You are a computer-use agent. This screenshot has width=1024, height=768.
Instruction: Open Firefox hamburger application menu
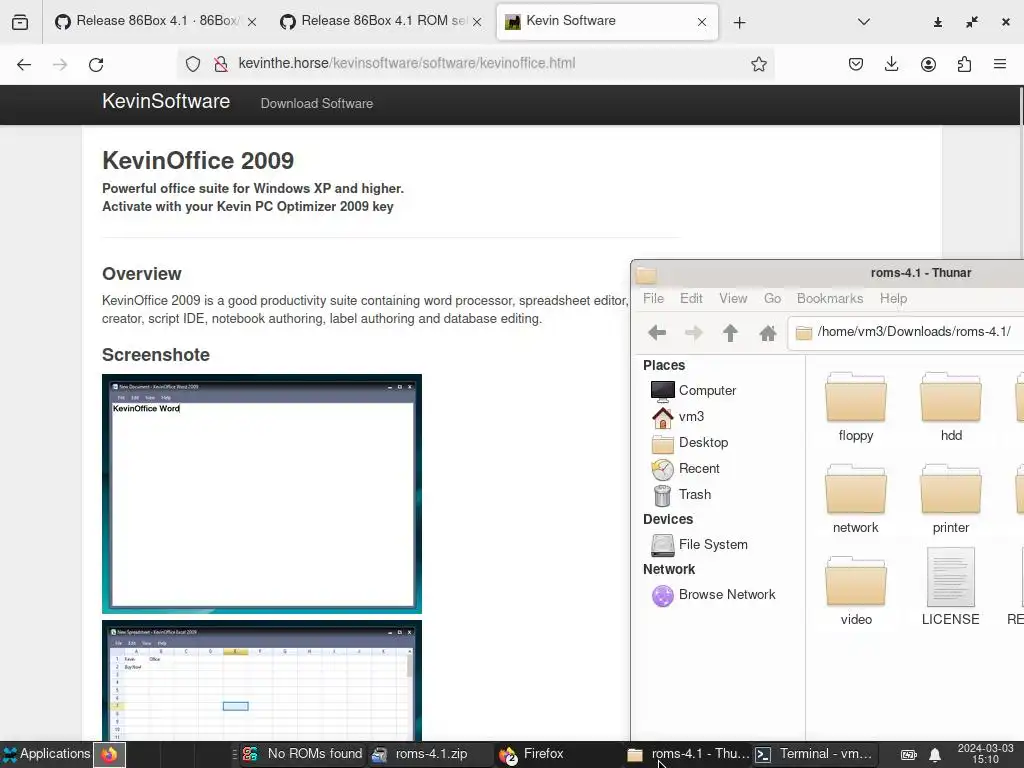pyautogui.click(x=1000, y=64)
